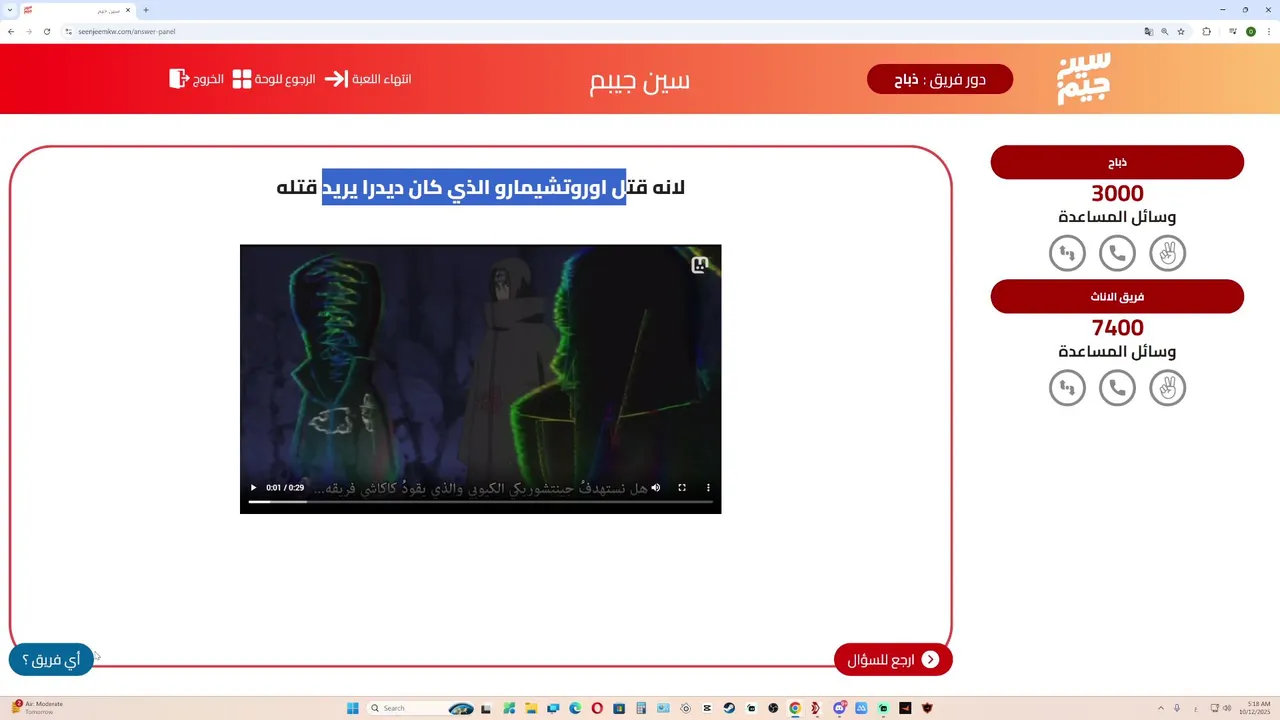Click الرجوع للوحة return to board

click(x=274, y=79)
